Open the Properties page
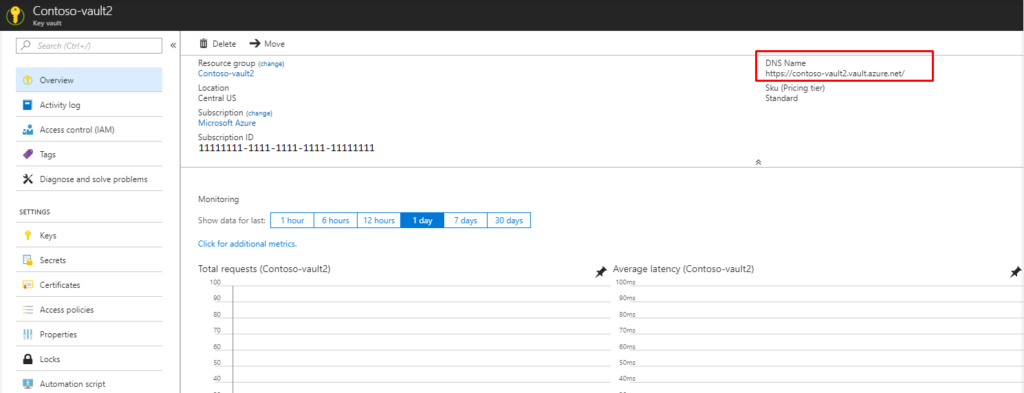This screenshot has width=1024, height=393. (x=89, y=334)
